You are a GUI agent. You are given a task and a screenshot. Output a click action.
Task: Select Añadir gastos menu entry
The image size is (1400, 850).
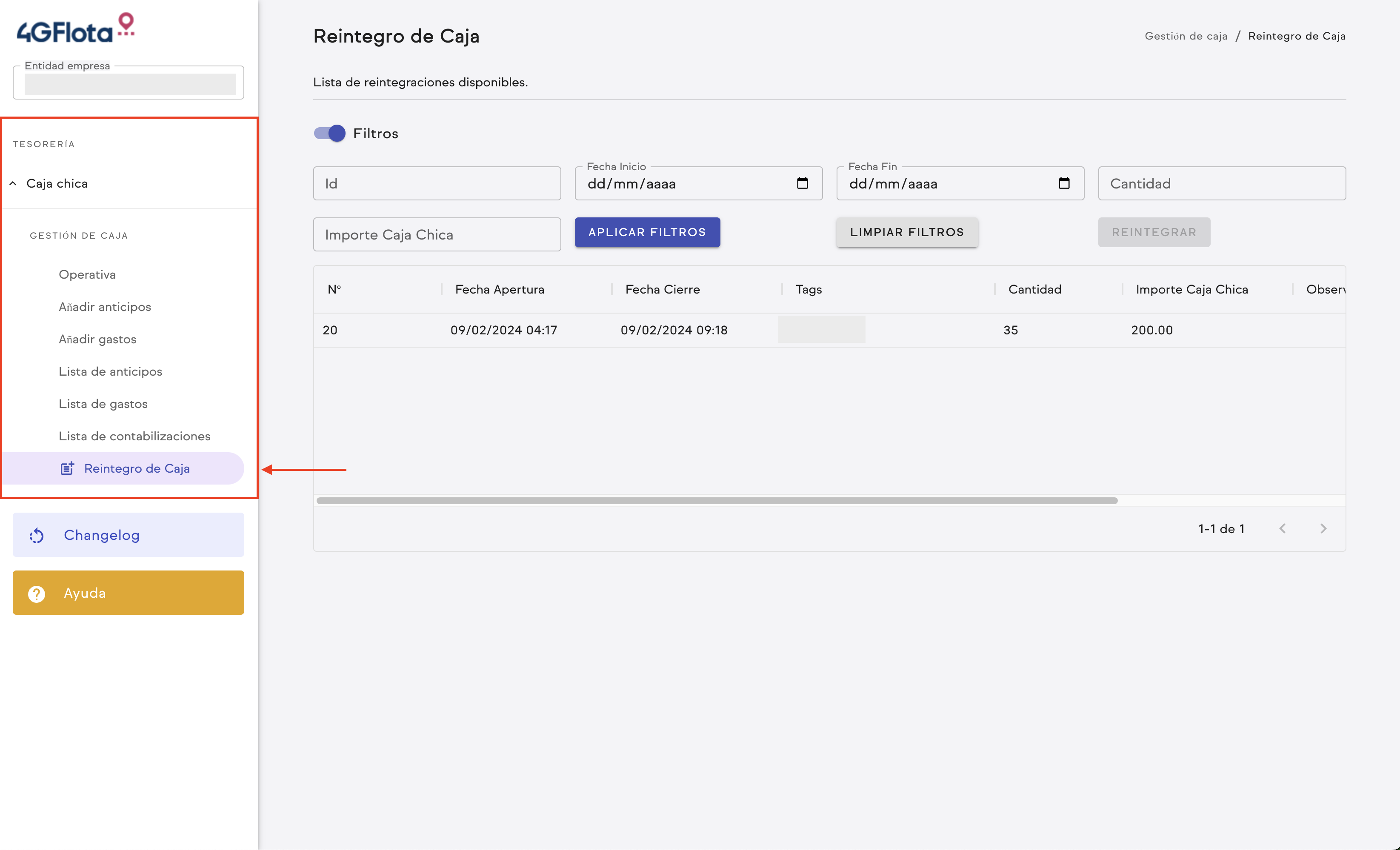97,339
